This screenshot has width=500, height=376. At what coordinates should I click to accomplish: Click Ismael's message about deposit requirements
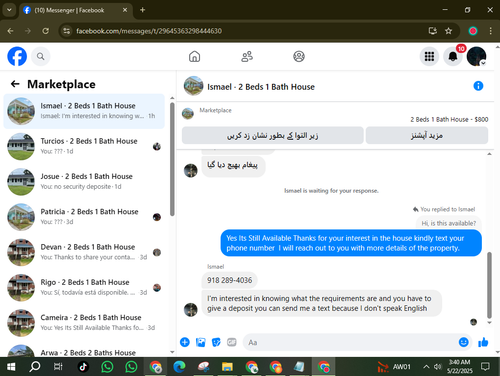click(322, 303)
